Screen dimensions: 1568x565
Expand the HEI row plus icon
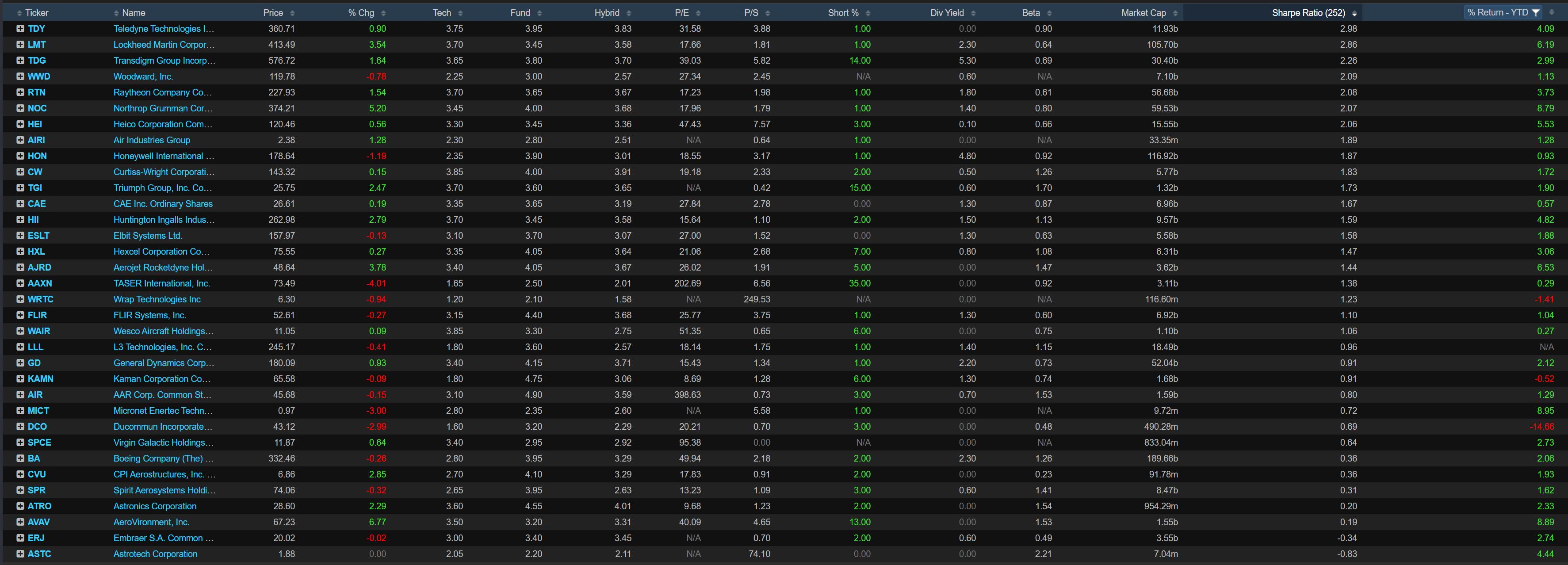coord(20,124)
